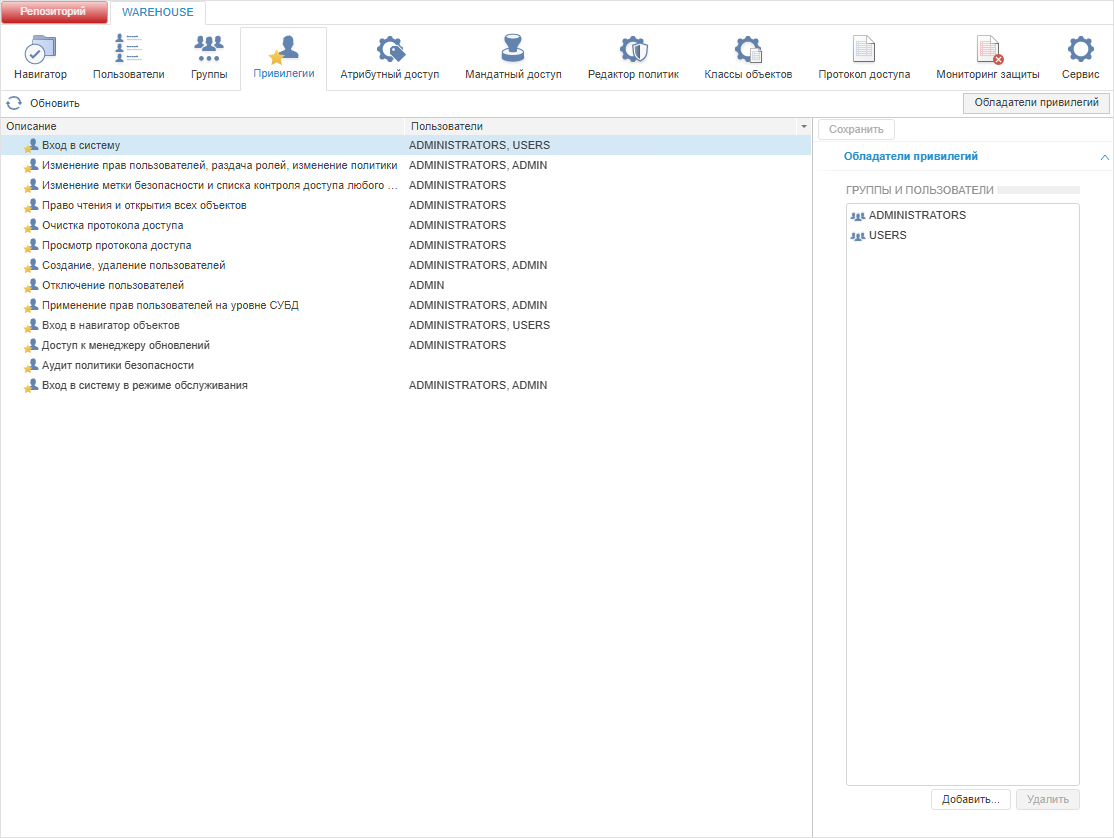
Task: Click privilege icon of Очистка протокола доступа row
Action: pyautogui.click(x=31, y=225)
